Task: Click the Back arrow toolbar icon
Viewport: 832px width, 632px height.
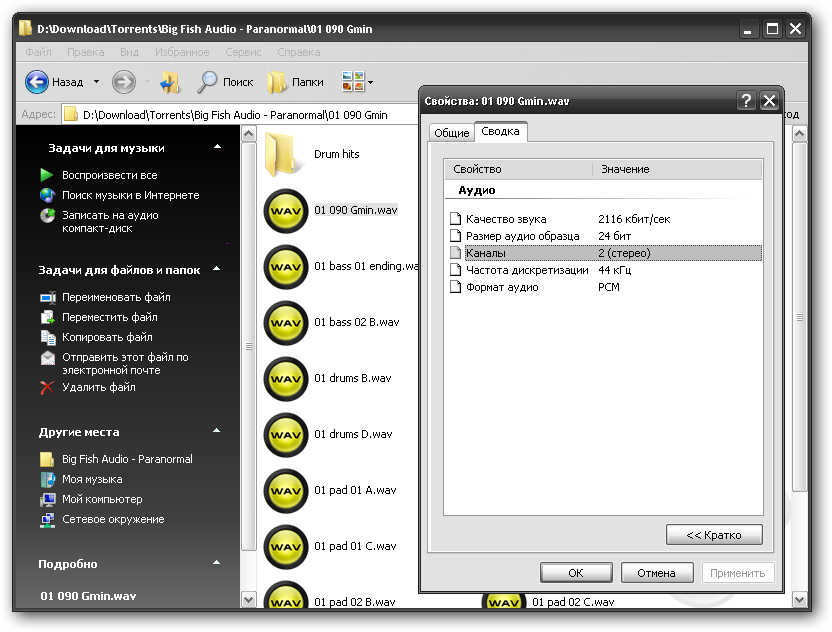Action: tap(37, 82)
